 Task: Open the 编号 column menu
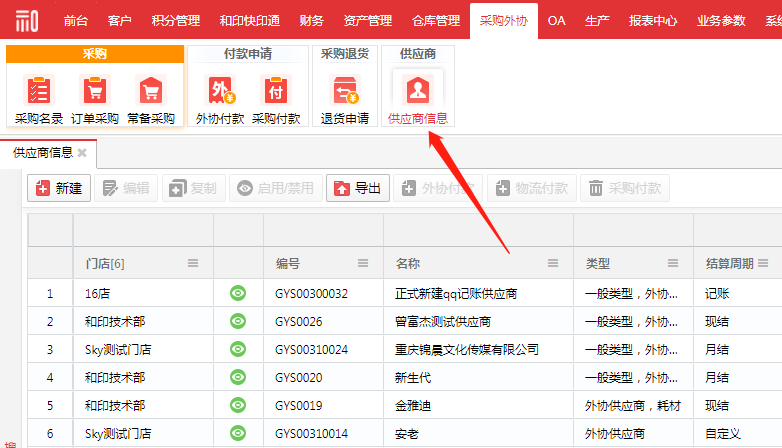tap(363, 263)
